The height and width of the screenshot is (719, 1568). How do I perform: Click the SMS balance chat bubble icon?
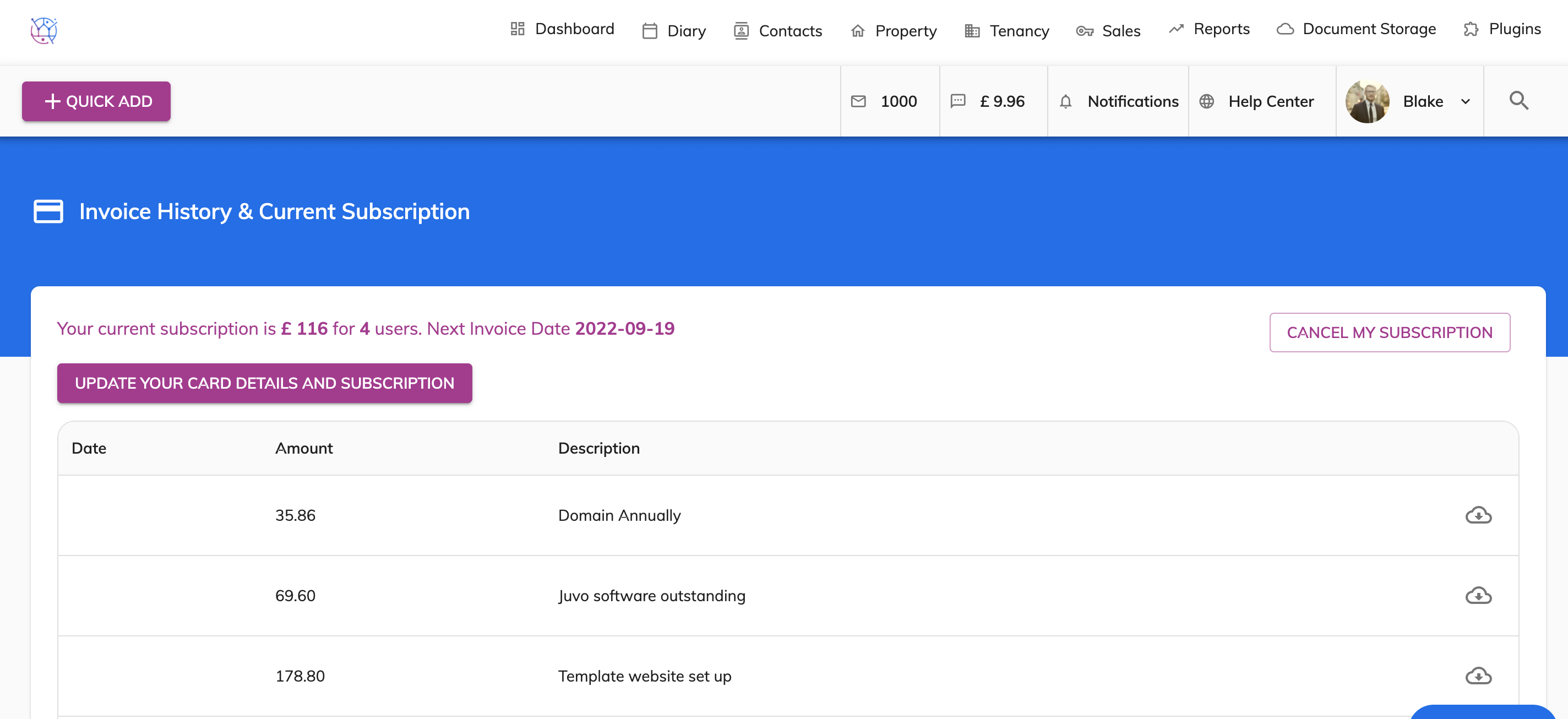[x=958, y=102]
